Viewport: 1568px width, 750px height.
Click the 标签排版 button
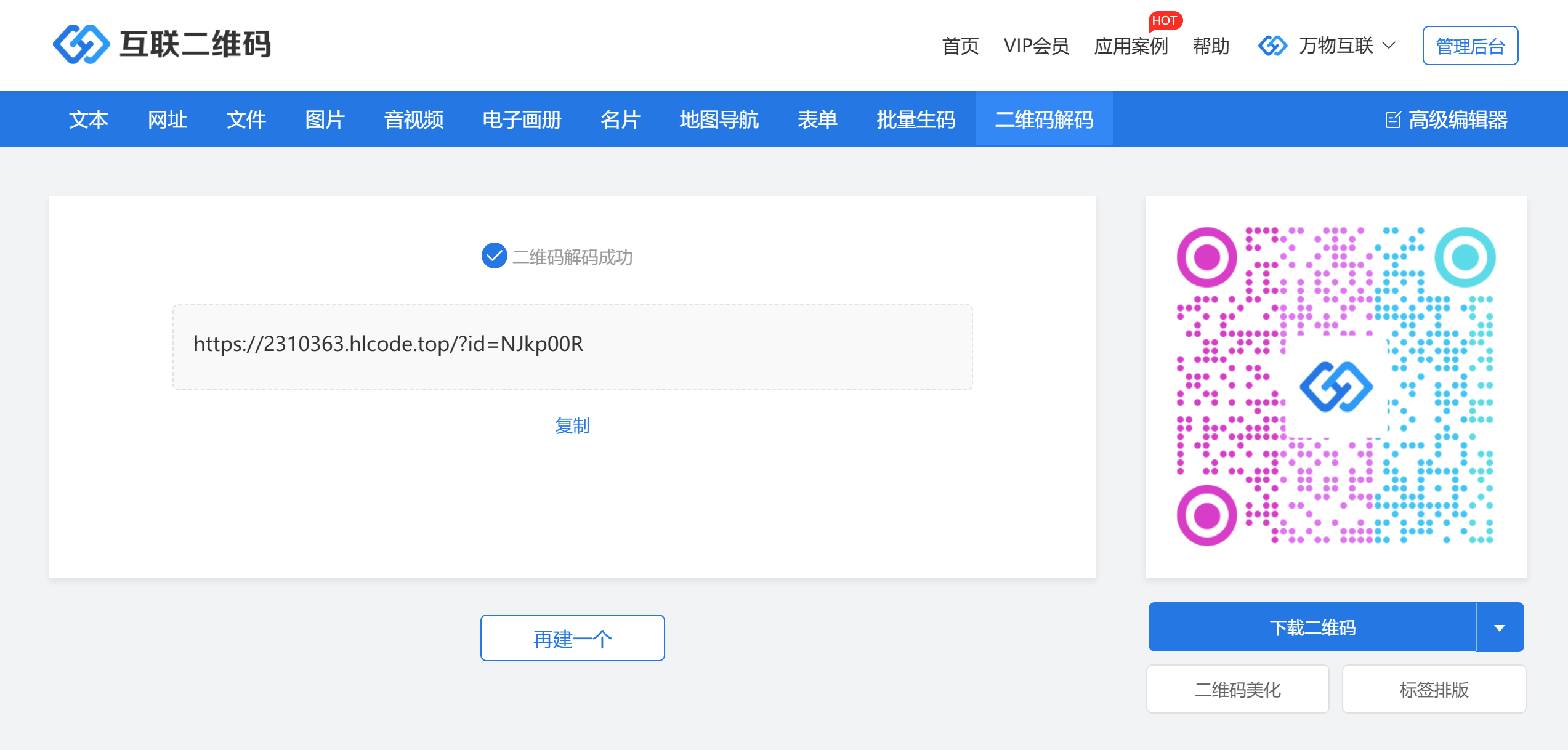pos(1434,689)
